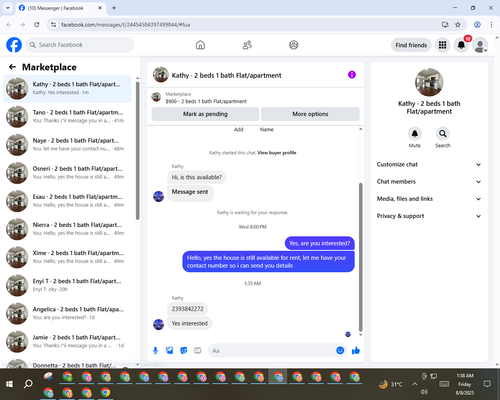Click the conversation list scrollbar

138,150
